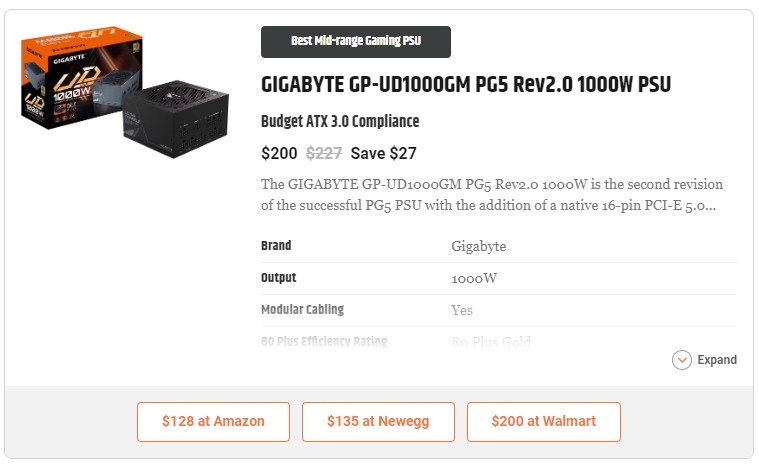Click the Save $27 discount text
This screenshot has height=465, width=759.
[x=383, y=153]
